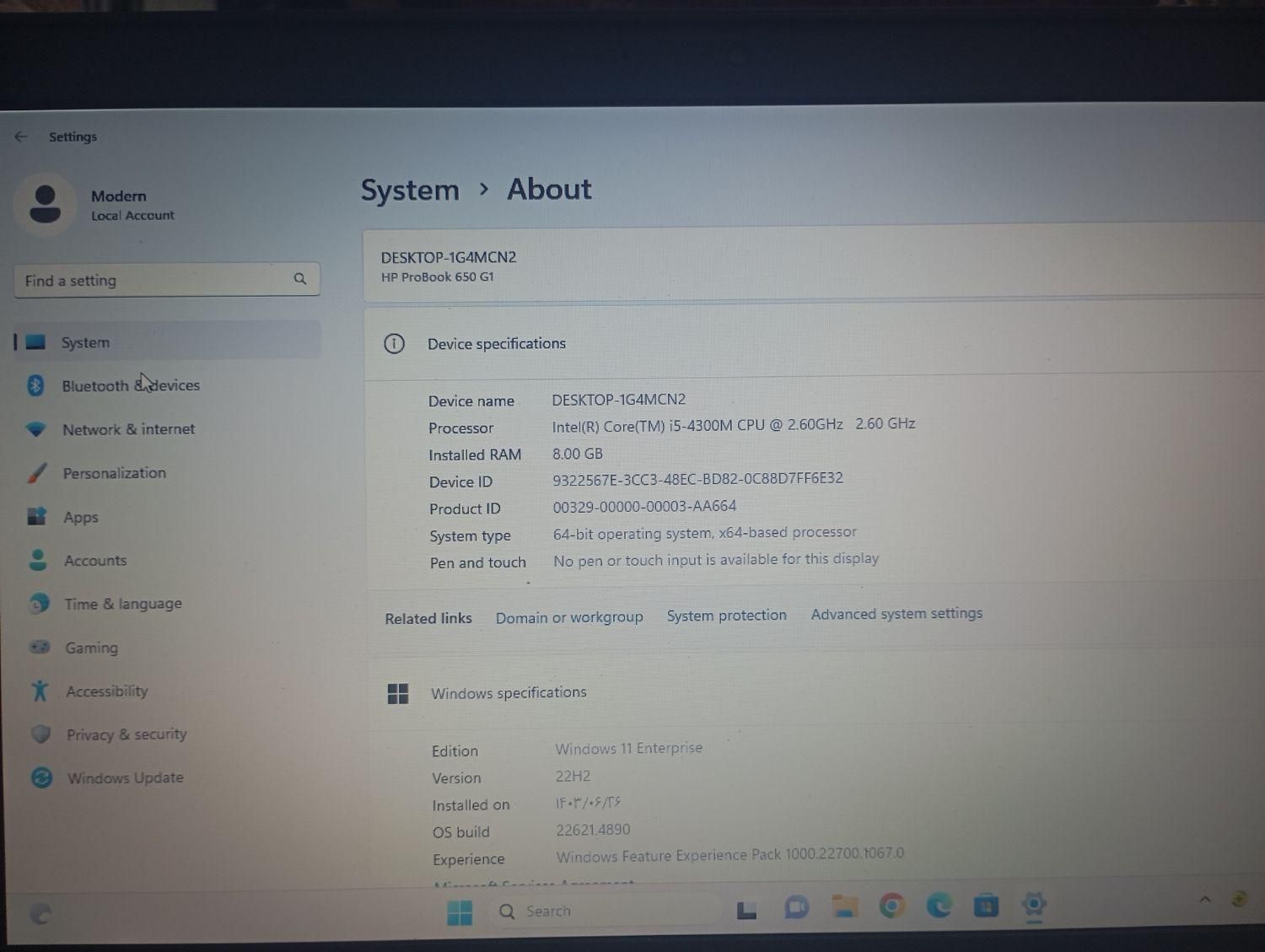Viewport: 1265px width, 952px height.
Task: Click the Windows logo beside Windows specifications
Action: tap(398, 694)
